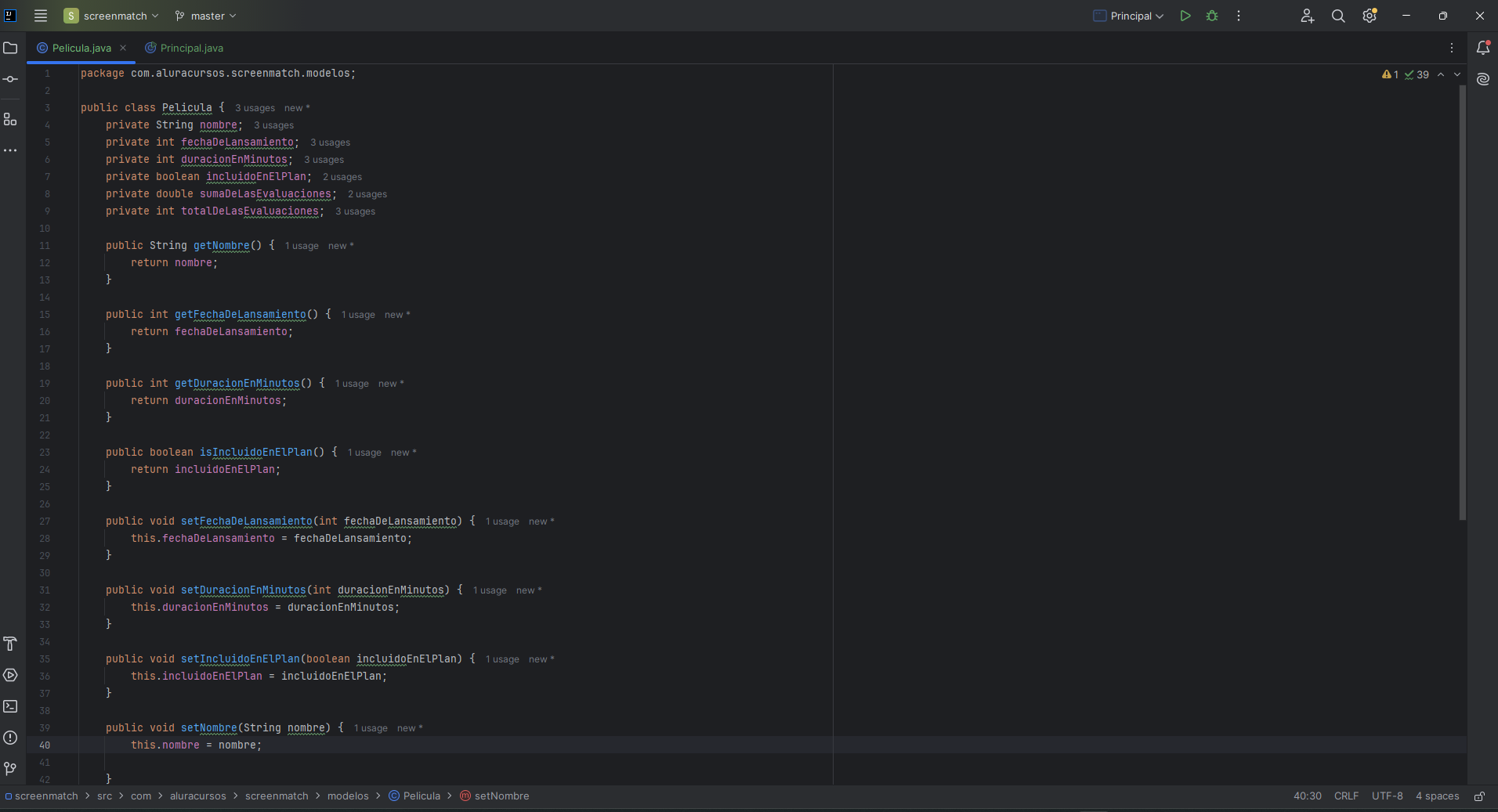1498x812 pixels.
Task: Close the Pelicula.java tab
Action: click(123, 48)
